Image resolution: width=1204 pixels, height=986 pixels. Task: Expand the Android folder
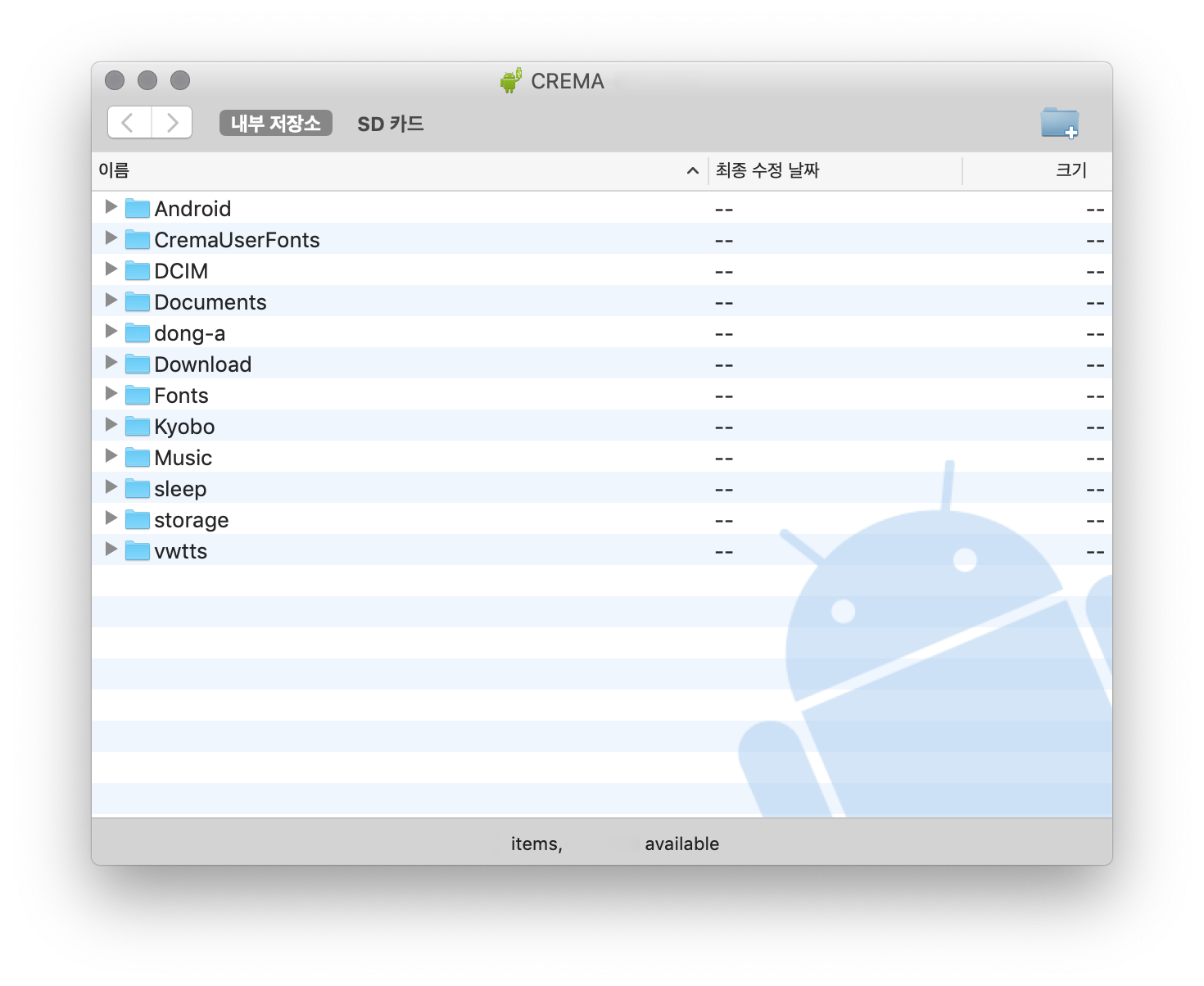pyautogui.click(x=111, y=206)
